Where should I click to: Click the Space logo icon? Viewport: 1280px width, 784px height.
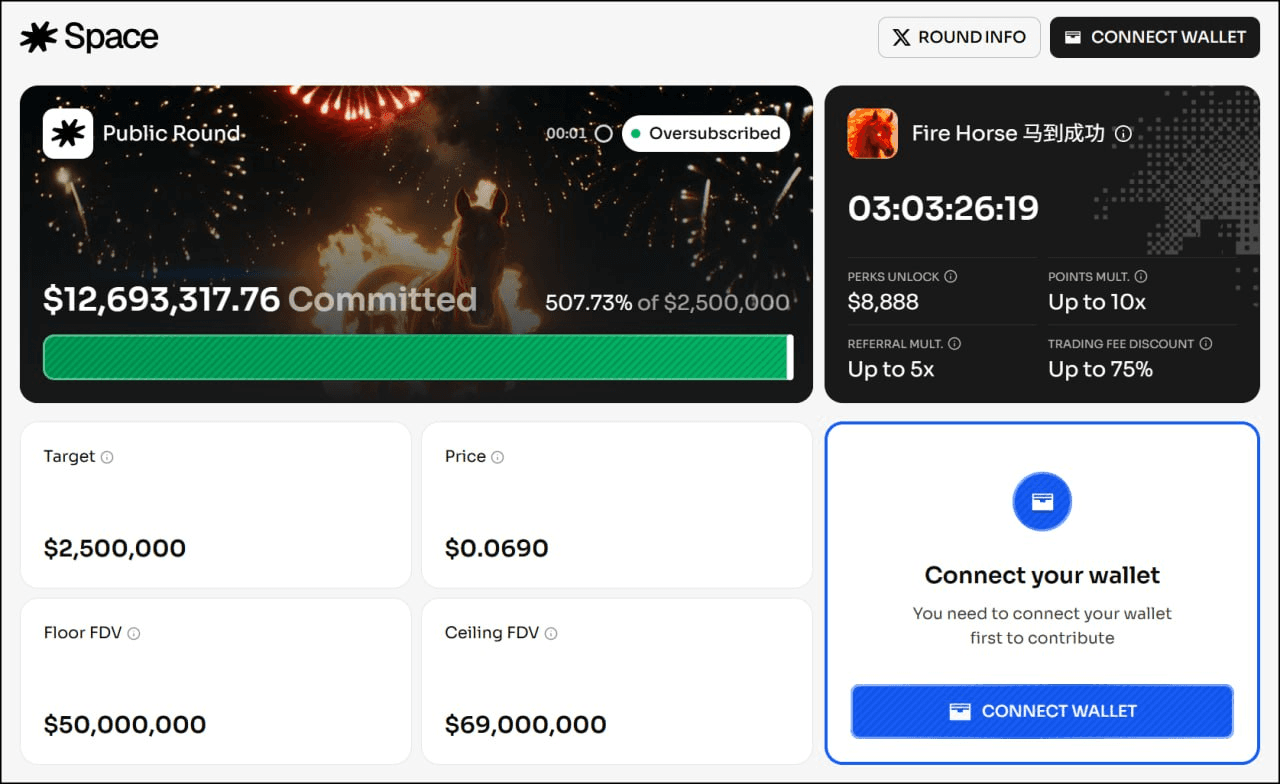[x=39, y=37]
